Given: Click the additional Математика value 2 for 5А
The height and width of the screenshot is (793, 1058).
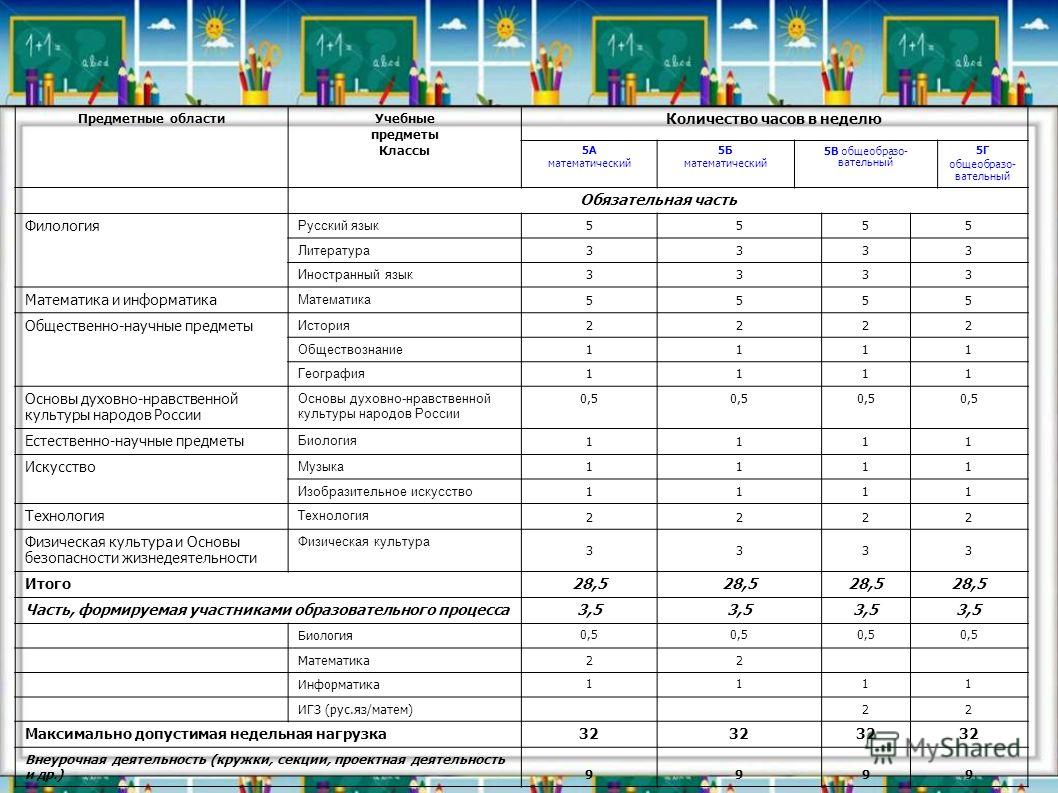Looking at the screenshot, I should click(x=589, y=660).
